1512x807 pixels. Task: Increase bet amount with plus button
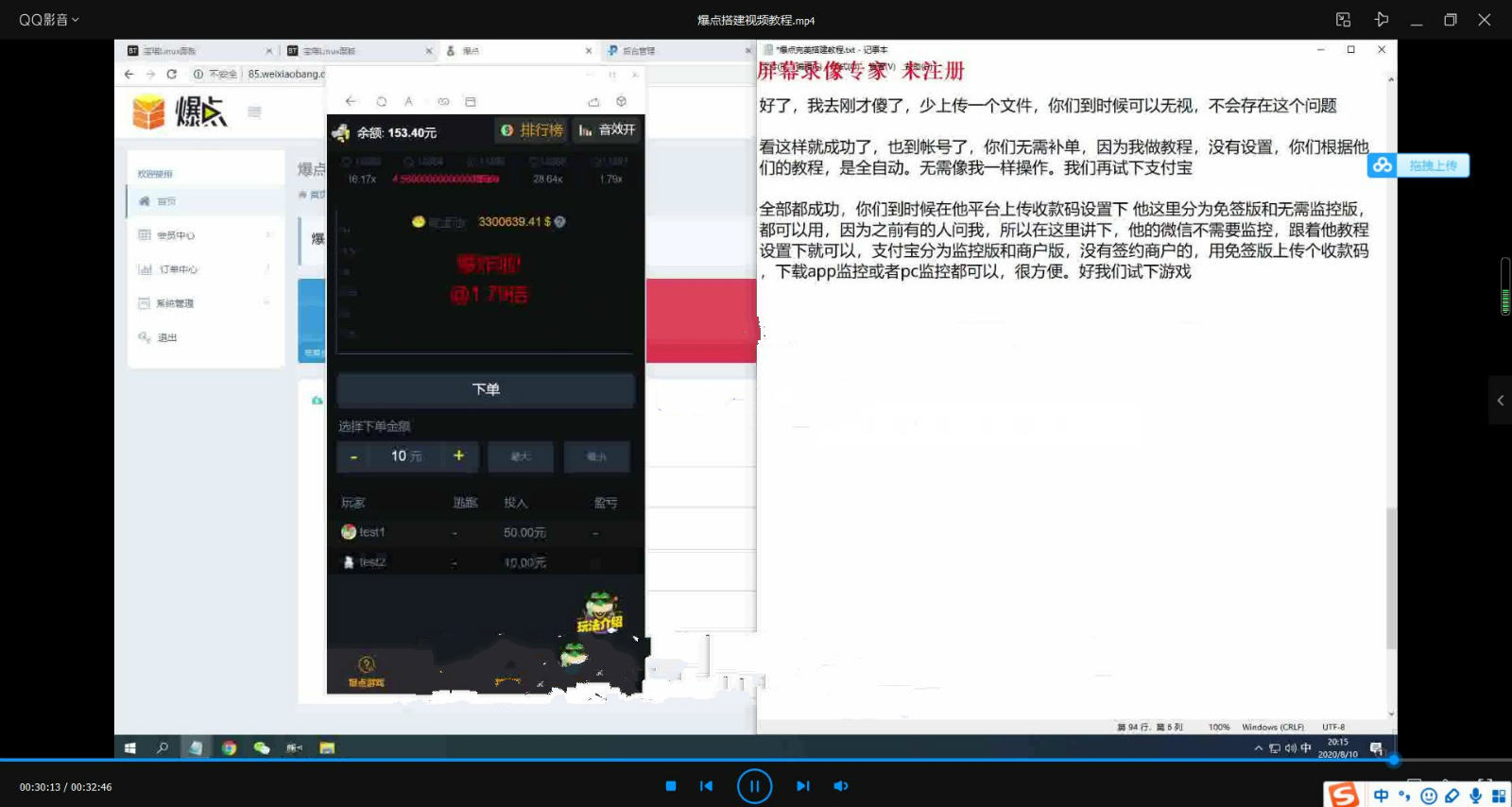tap(458, 455)
